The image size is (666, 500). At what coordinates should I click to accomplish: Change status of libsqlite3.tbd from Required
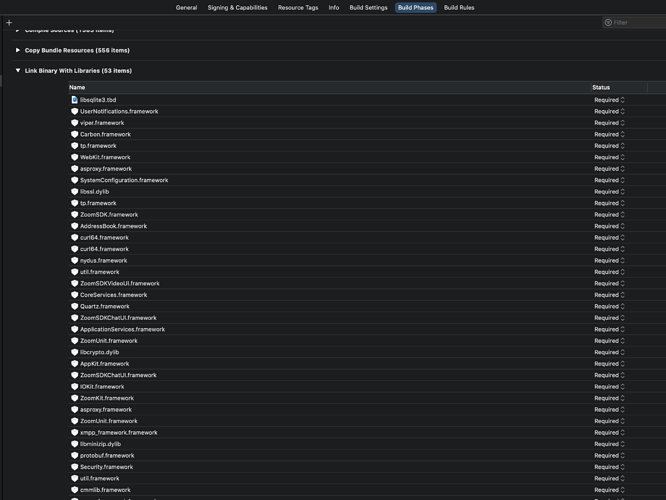pos(609,100)
